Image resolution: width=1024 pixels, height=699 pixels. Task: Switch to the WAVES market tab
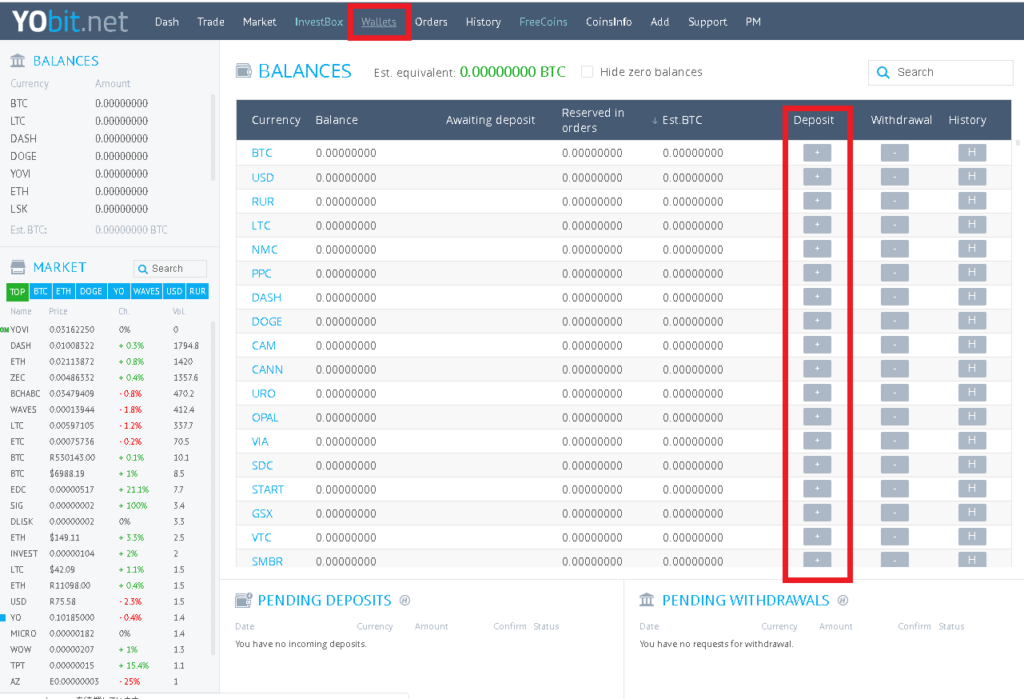coord(146,291)
